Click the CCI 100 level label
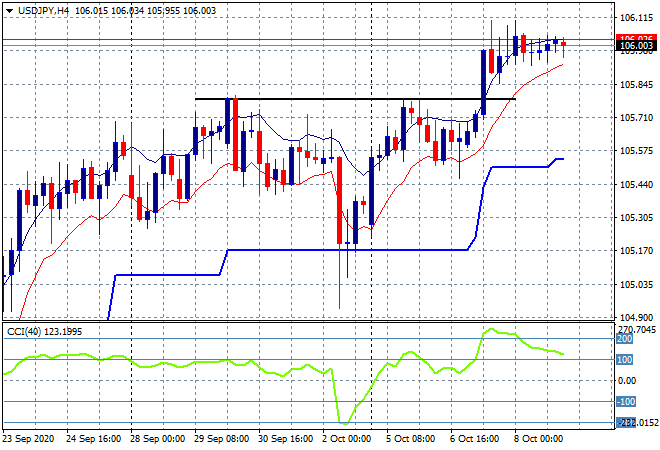The width and height of the screenshot is (660, 450). click(x=625, y=359)
